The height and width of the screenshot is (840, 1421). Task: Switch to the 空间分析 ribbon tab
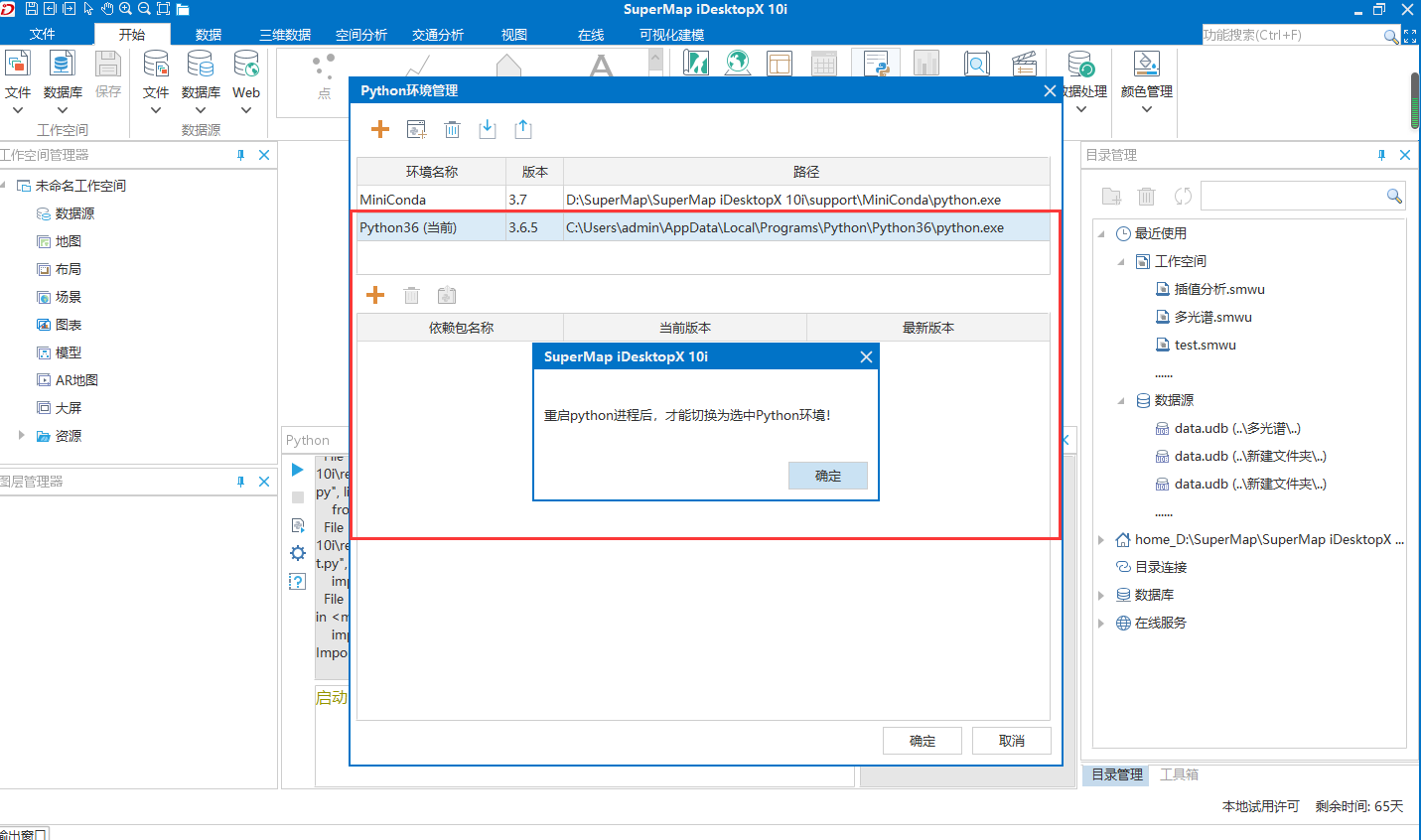click(x=361, y=35)
